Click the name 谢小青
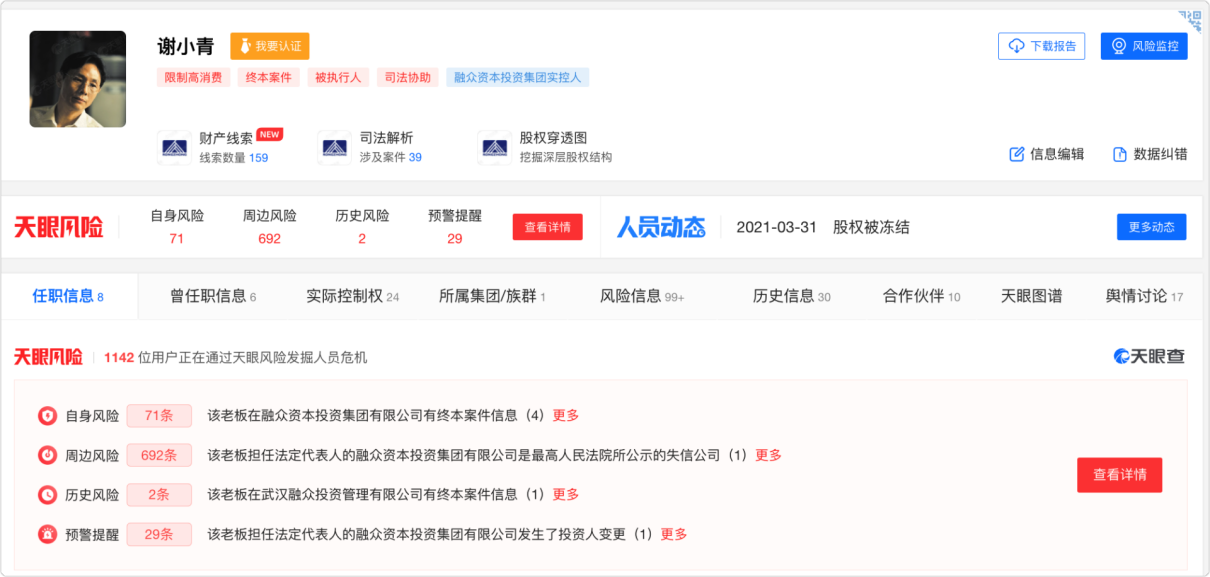 point(186,46)
